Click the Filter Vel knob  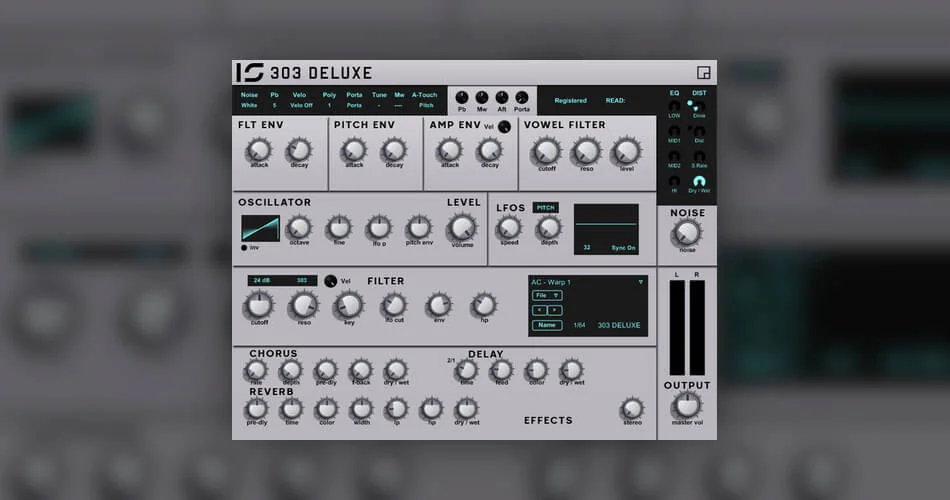click(330, 281)
